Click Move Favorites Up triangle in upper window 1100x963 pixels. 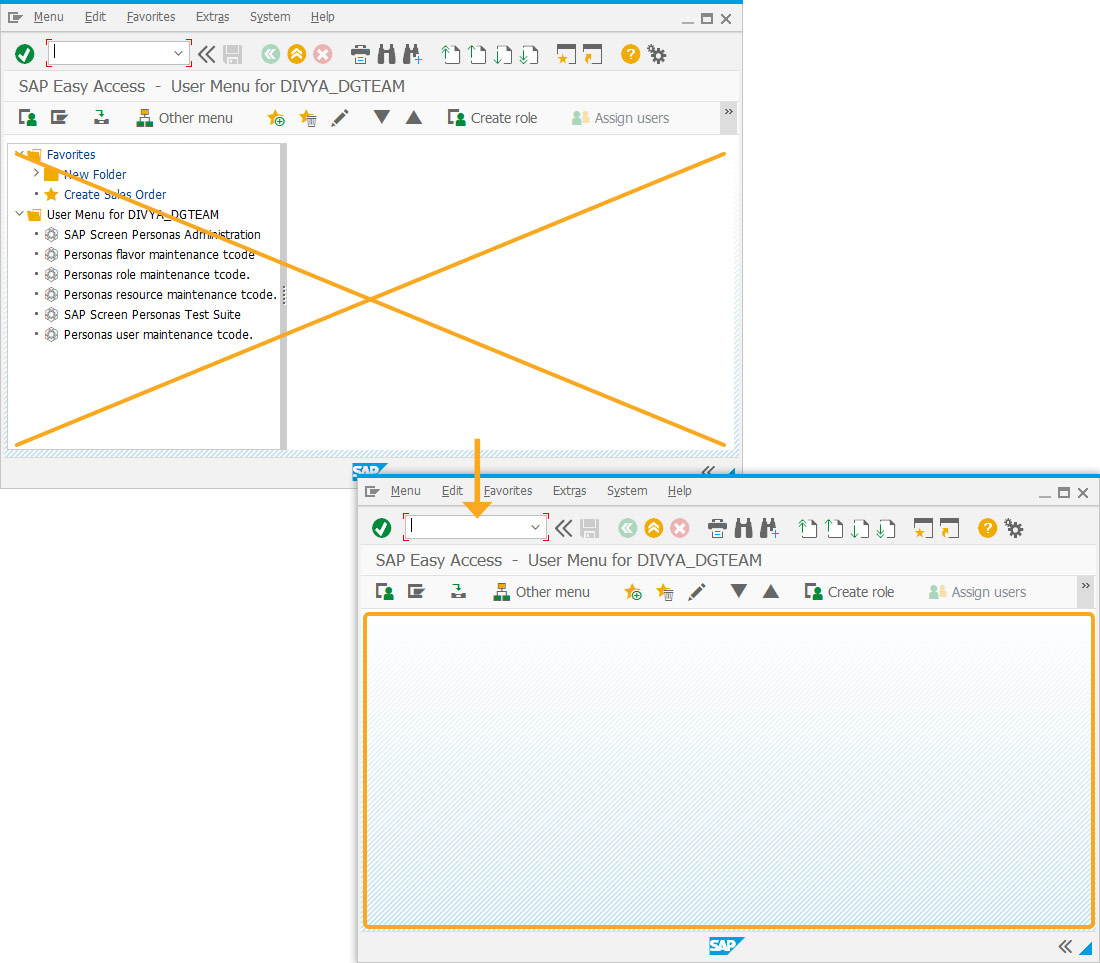(x=414, y=117)
